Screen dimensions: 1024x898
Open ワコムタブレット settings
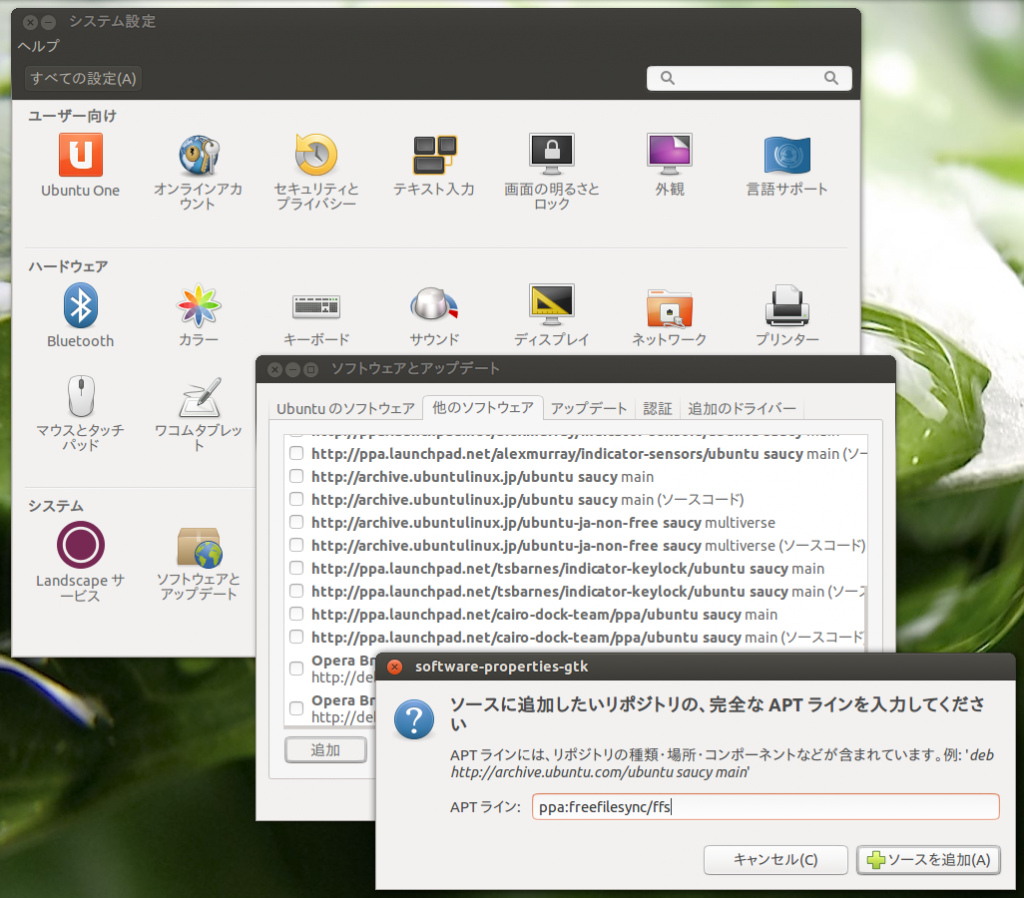pyautogui.click(x=198, y=413)
